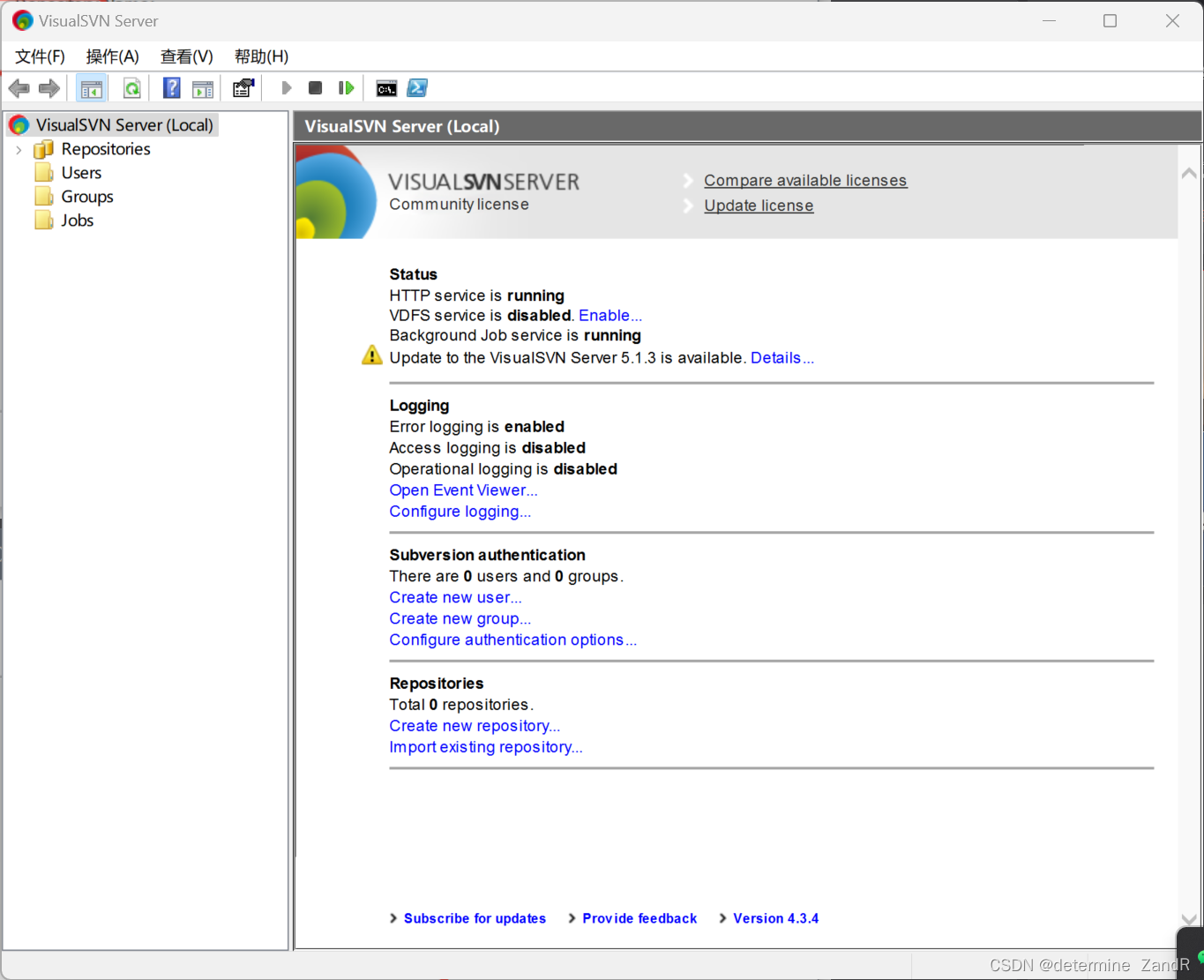1204x980 pixels.
Task: Open the 操作(A) menu
Action: tap(112, 56)
